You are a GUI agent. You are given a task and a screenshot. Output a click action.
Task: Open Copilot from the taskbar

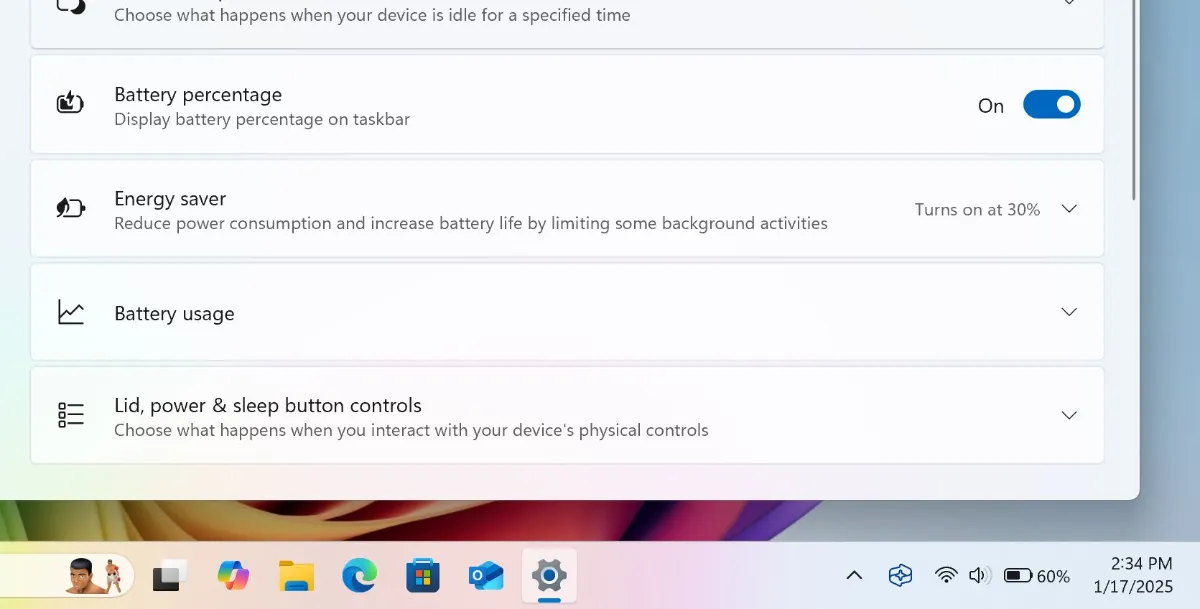click(x=233, y=575)
